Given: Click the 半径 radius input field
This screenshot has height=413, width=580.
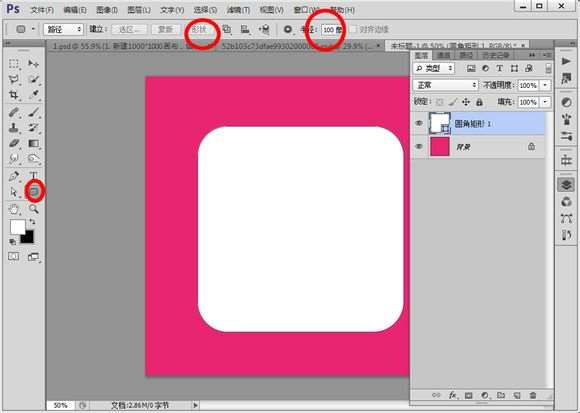Looking at the screenshot, I should (332, 30).
